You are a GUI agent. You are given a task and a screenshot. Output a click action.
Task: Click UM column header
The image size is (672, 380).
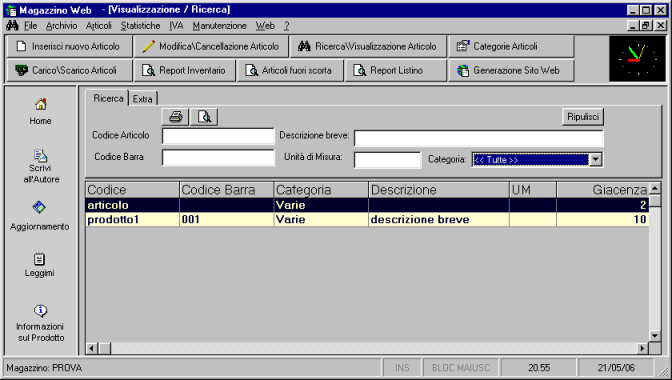tap(533, 190)
